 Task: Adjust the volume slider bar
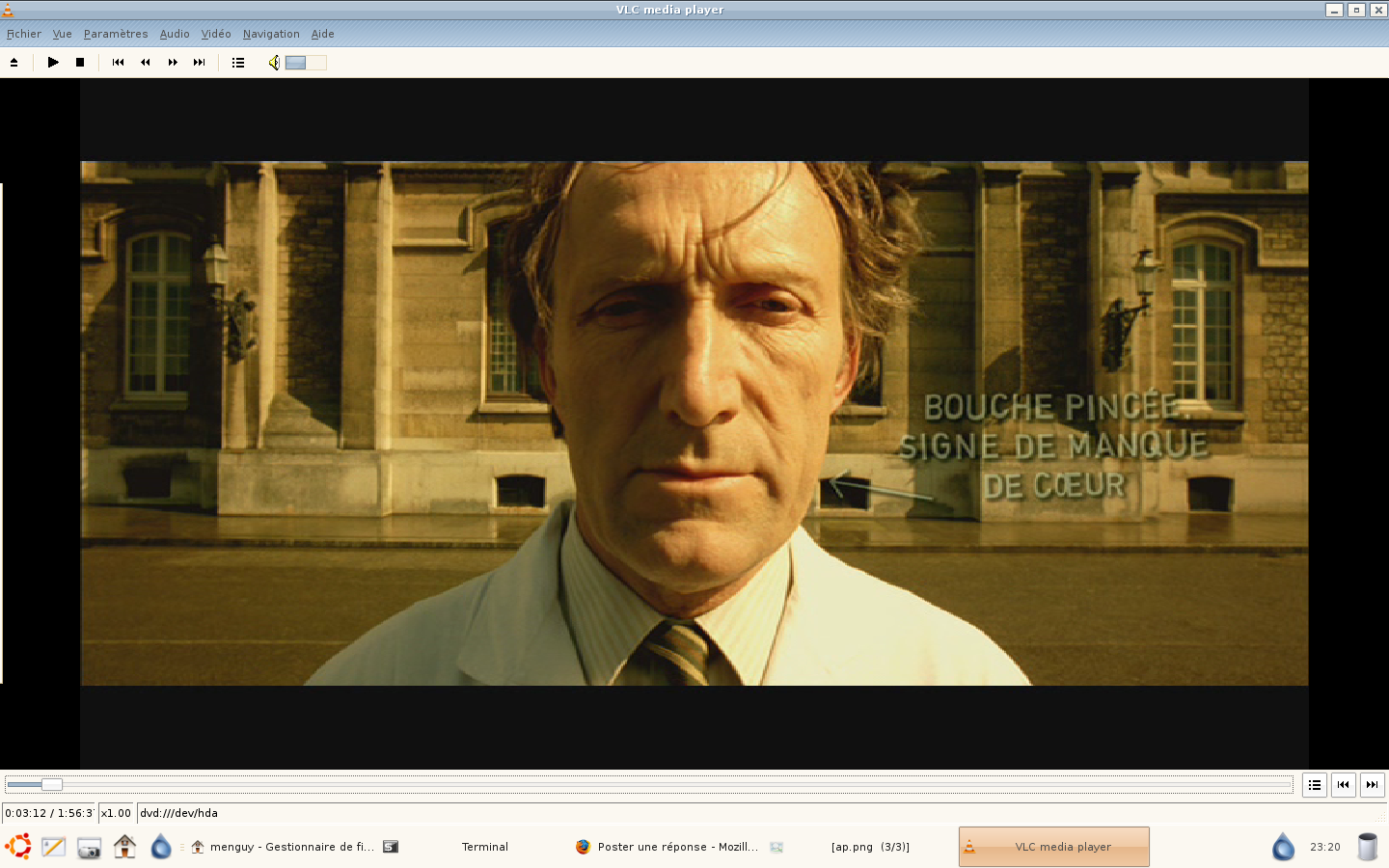306,63
